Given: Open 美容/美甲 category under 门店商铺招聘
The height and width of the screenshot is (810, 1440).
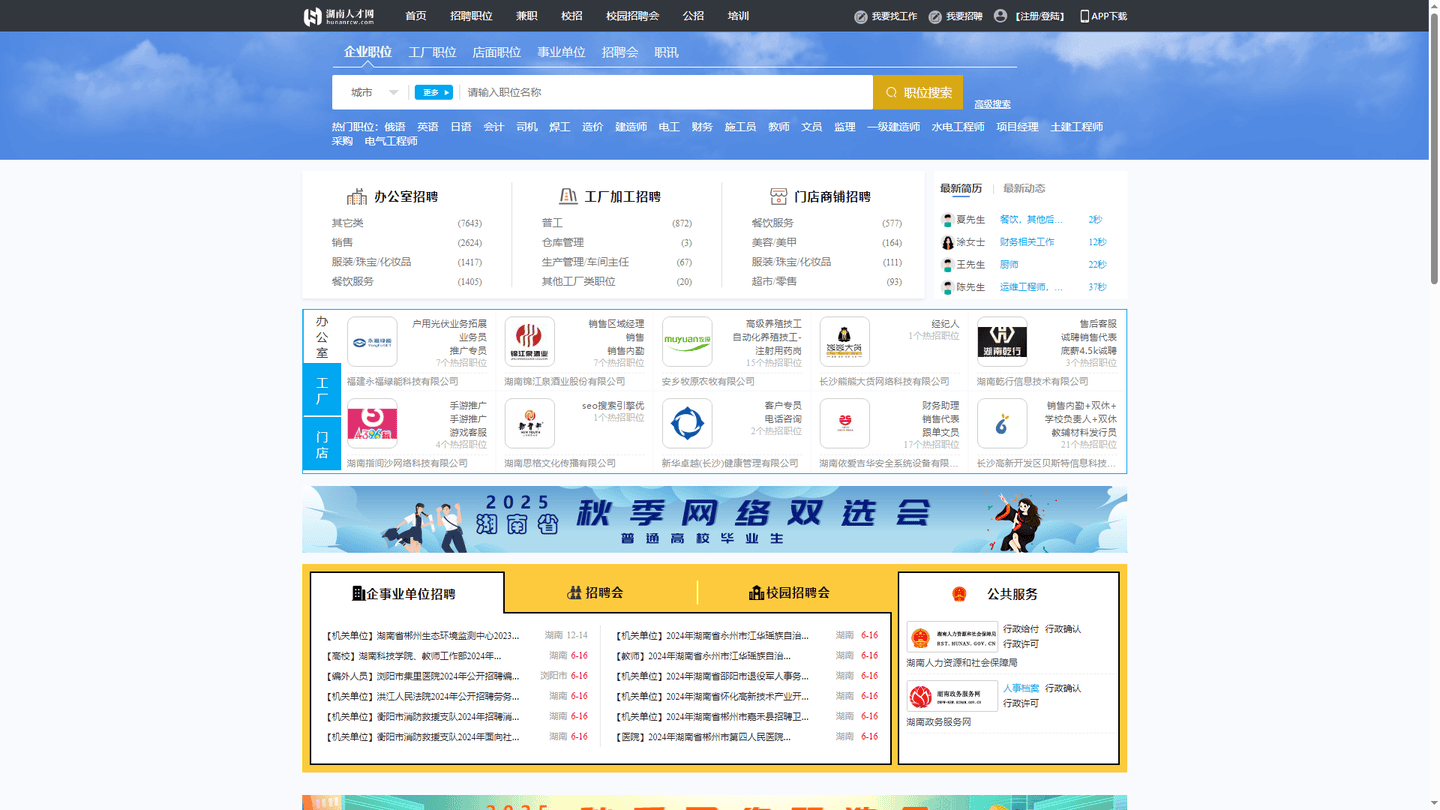Looking at the screenshot, I should coord(775,242).
